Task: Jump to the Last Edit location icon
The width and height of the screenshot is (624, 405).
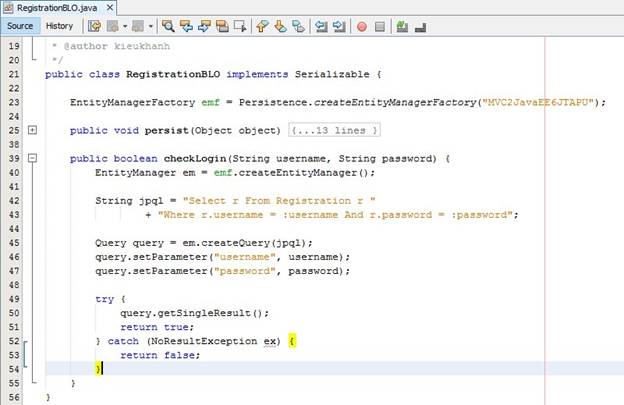Action: click(94, 27)
